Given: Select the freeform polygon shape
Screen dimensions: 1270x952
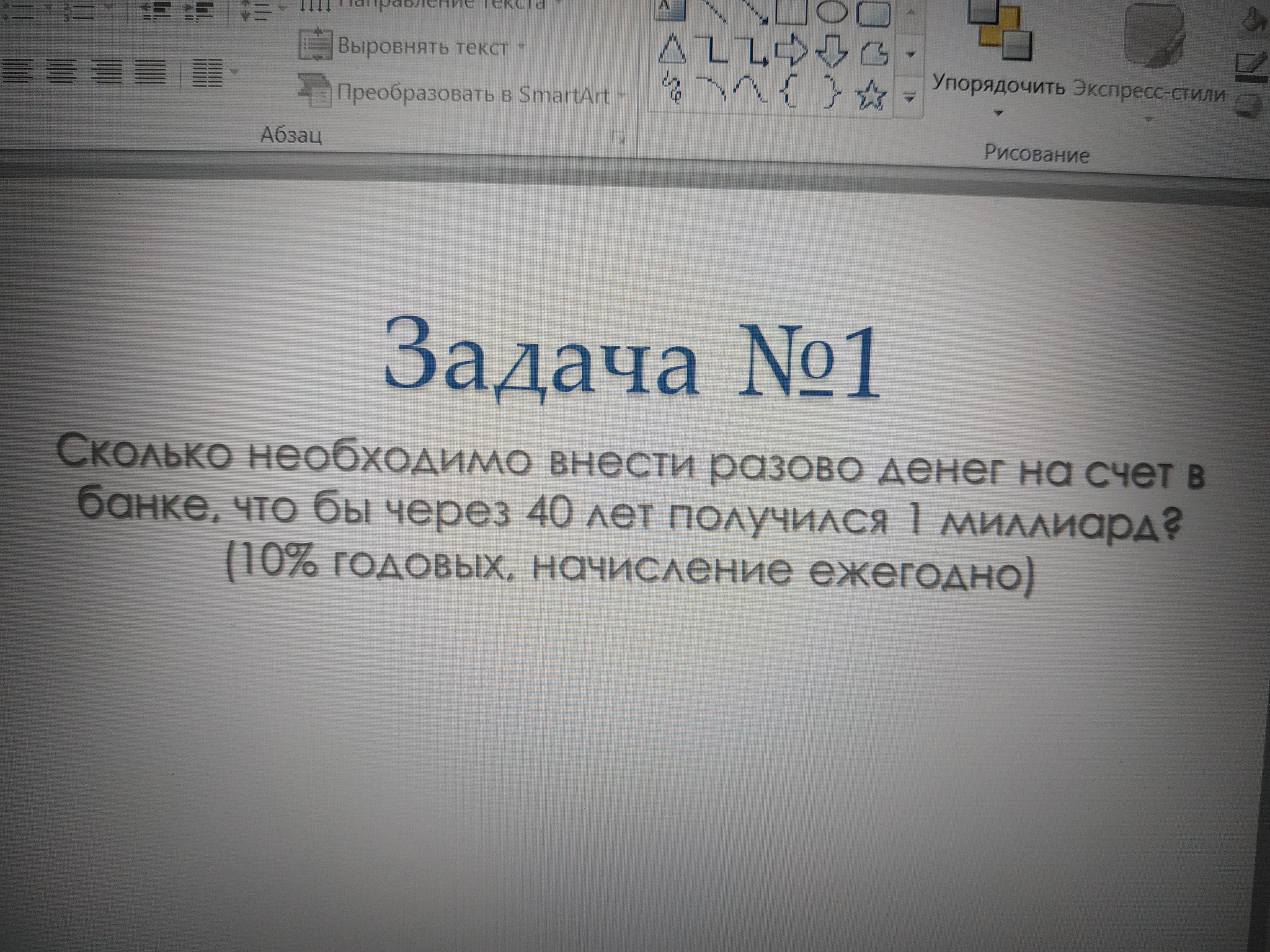Looking at the screenshot, I should pyautogui.click(x=874, y=55).
